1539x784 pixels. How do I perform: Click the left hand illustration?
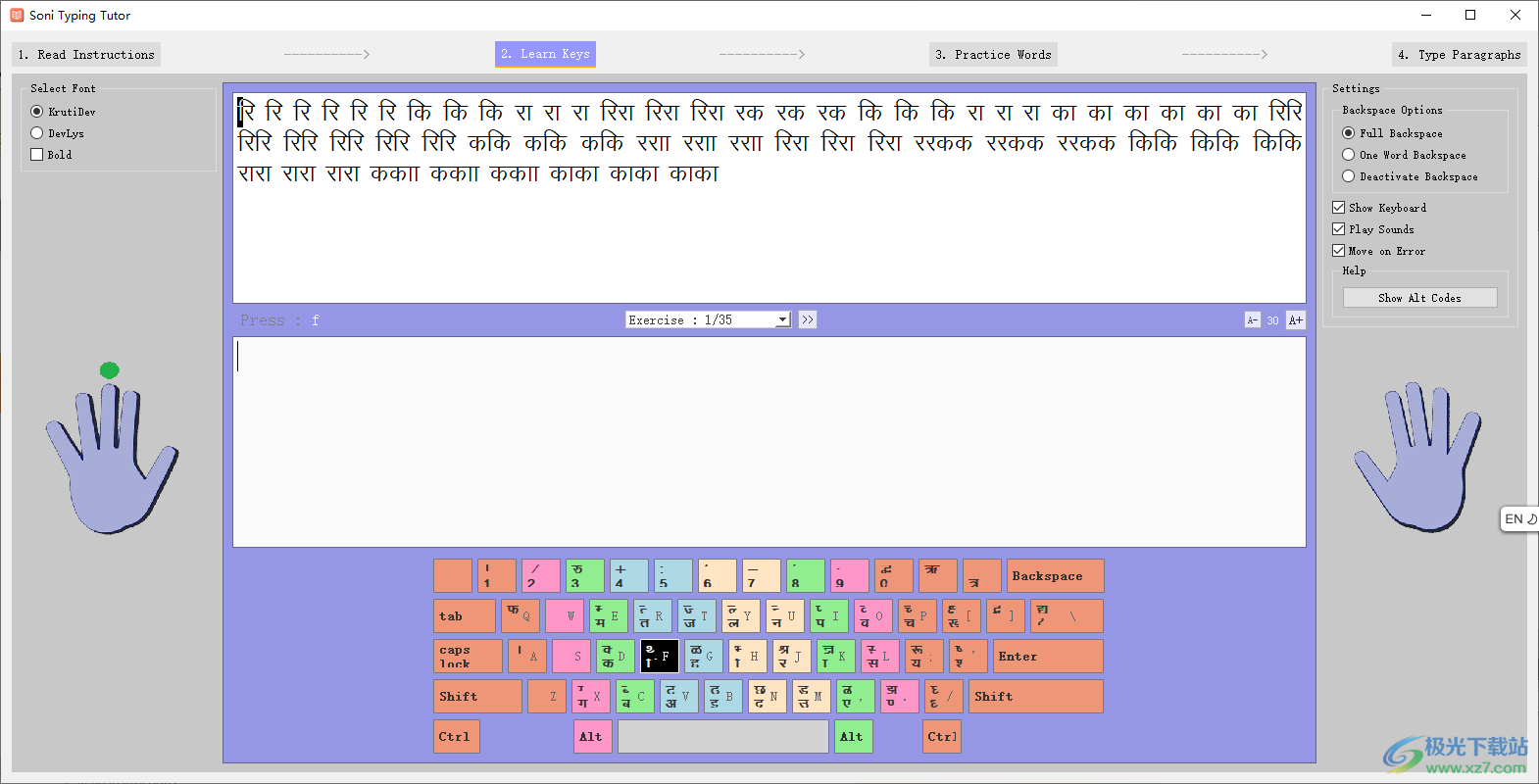[112, 458]
